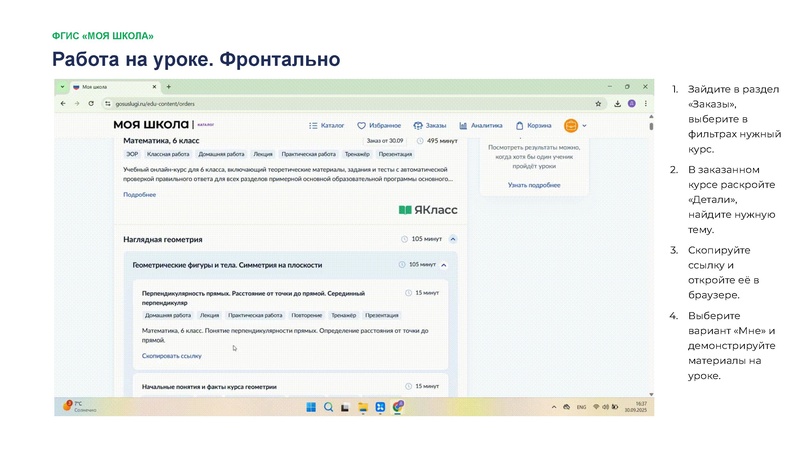Click Скопировать ссылку link
Image resolution: width=800 pixels, height=450 pixels.
click(x=171, y=356)
